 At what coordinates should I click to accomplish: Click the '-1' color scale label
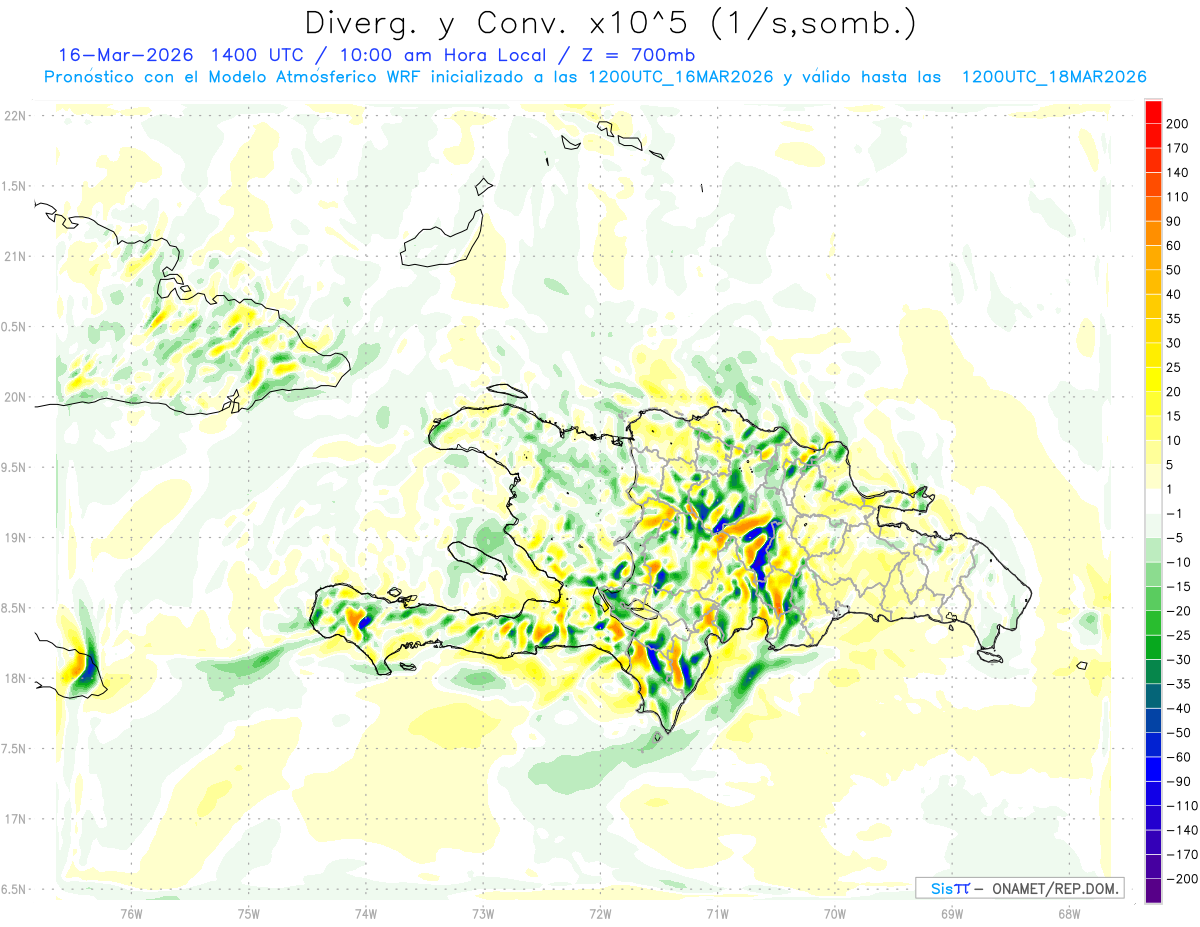pyautogui.click(x=1174, y=514)
